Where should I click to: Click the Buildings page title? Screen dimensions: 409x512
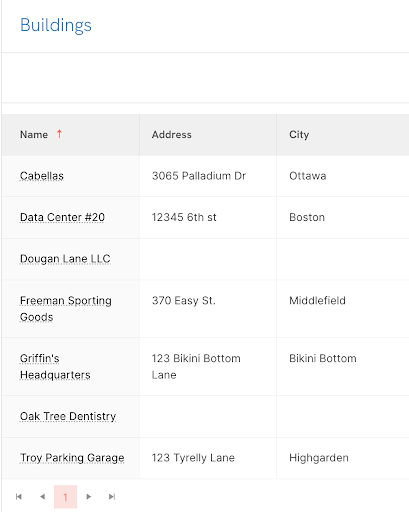(x=56, y=25)
